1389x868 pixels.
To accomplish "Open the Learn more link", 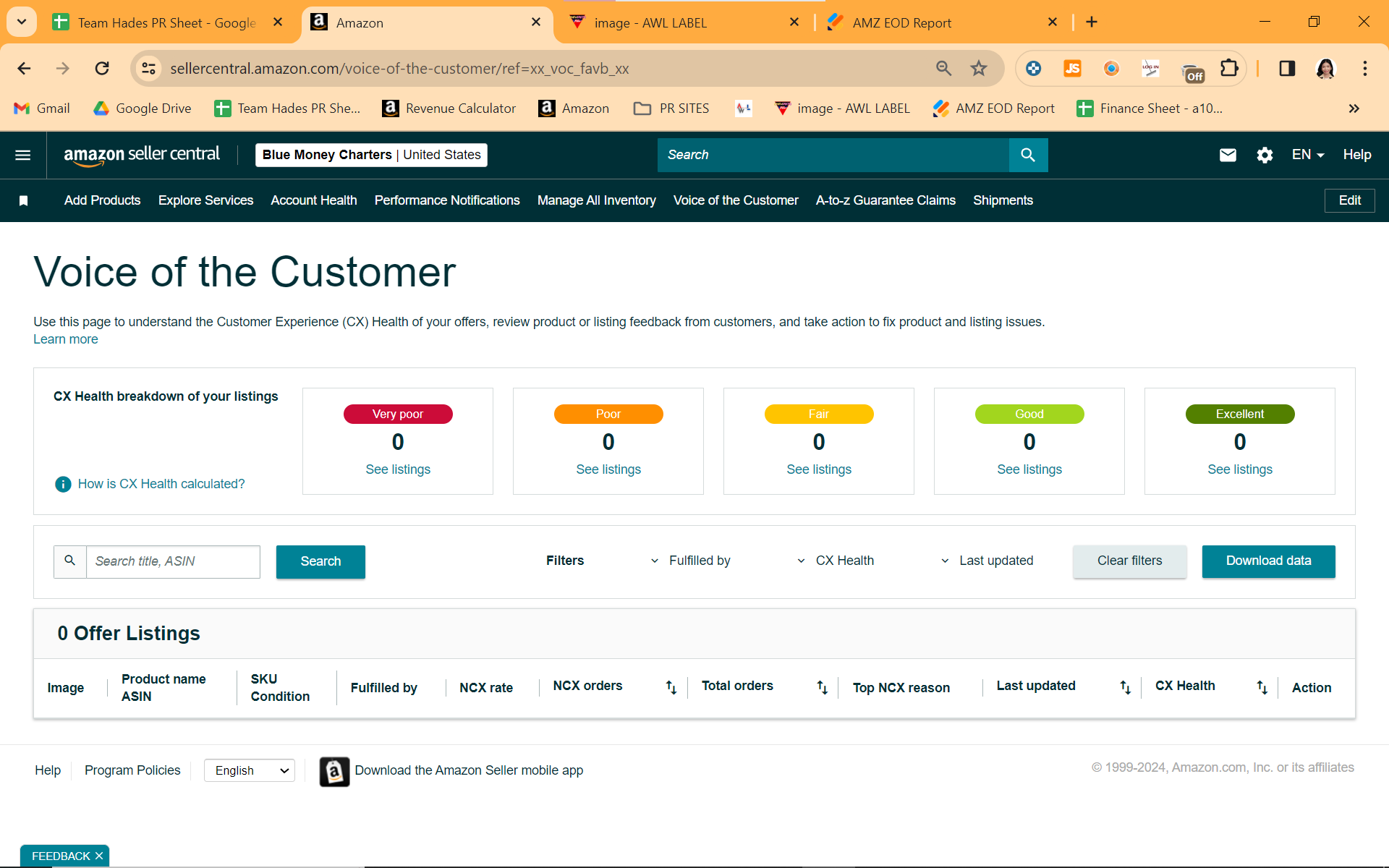I will (x=66, y=339).
